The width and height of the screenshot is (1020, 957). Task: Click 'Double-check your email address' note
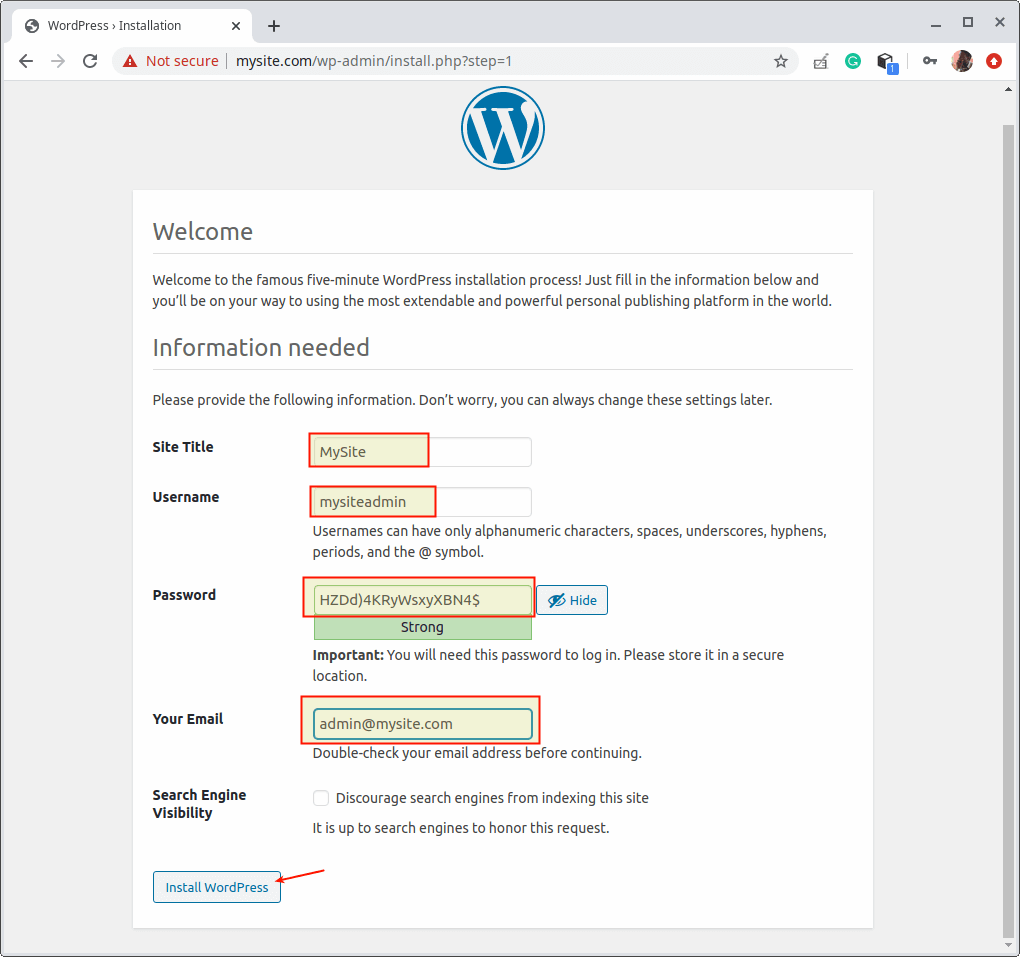(477, 753)
